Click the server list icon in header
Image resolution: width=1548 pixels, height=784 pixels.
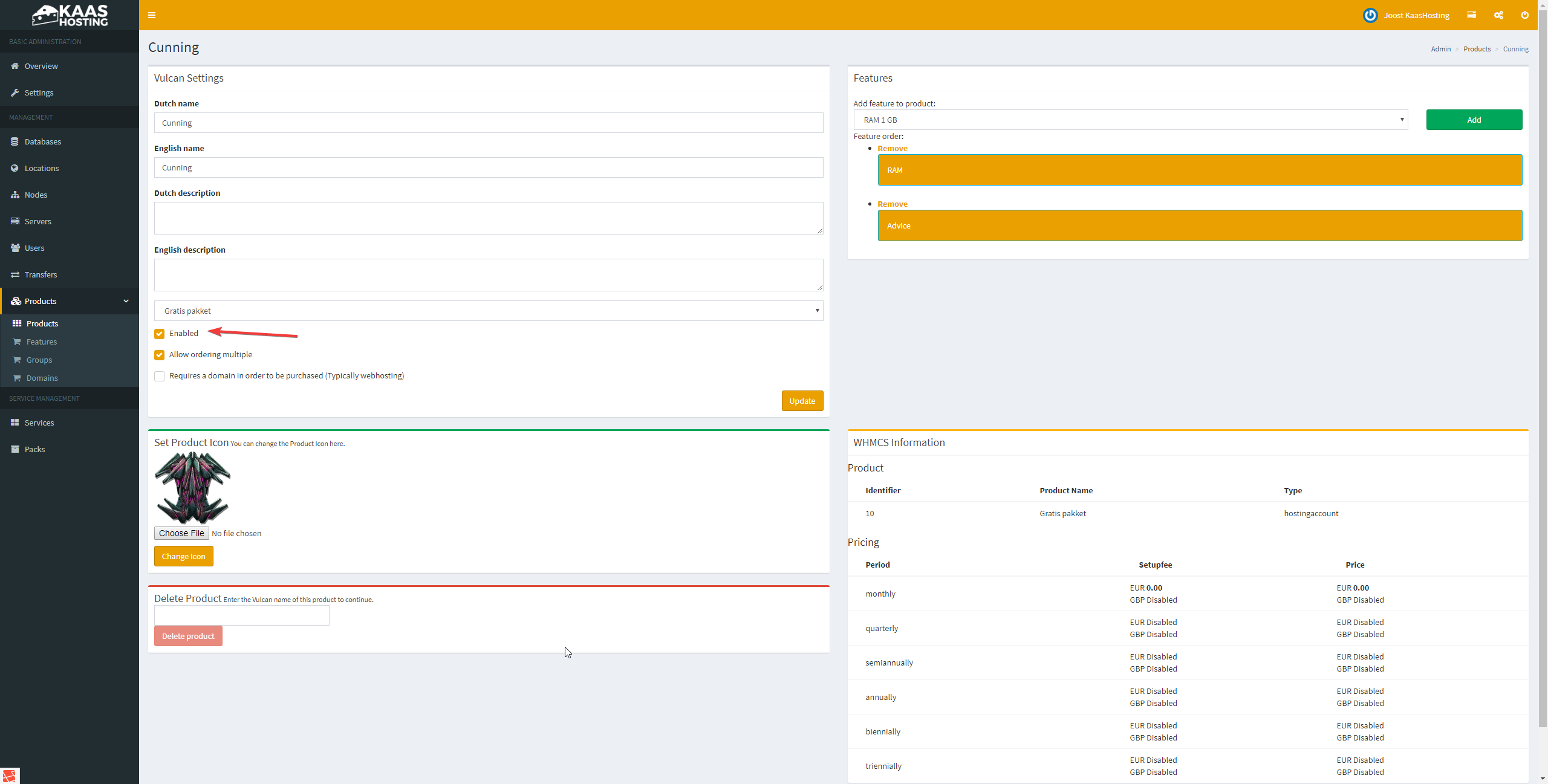point(1472,15)
